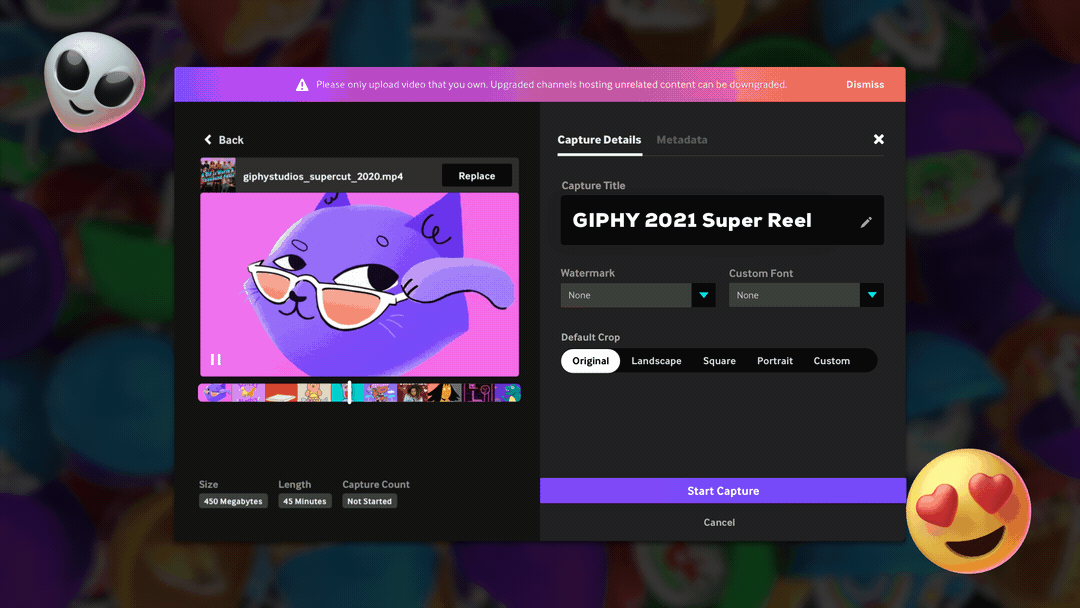Cancel the capture setup
Viewport: 1080px width, 608px height.
[x=719, y=523]
